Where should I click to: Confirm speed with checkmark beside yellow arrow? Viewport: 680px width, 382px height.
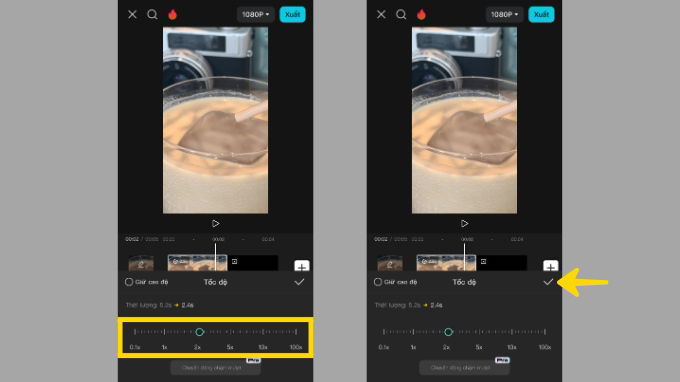tap(548, 282)
